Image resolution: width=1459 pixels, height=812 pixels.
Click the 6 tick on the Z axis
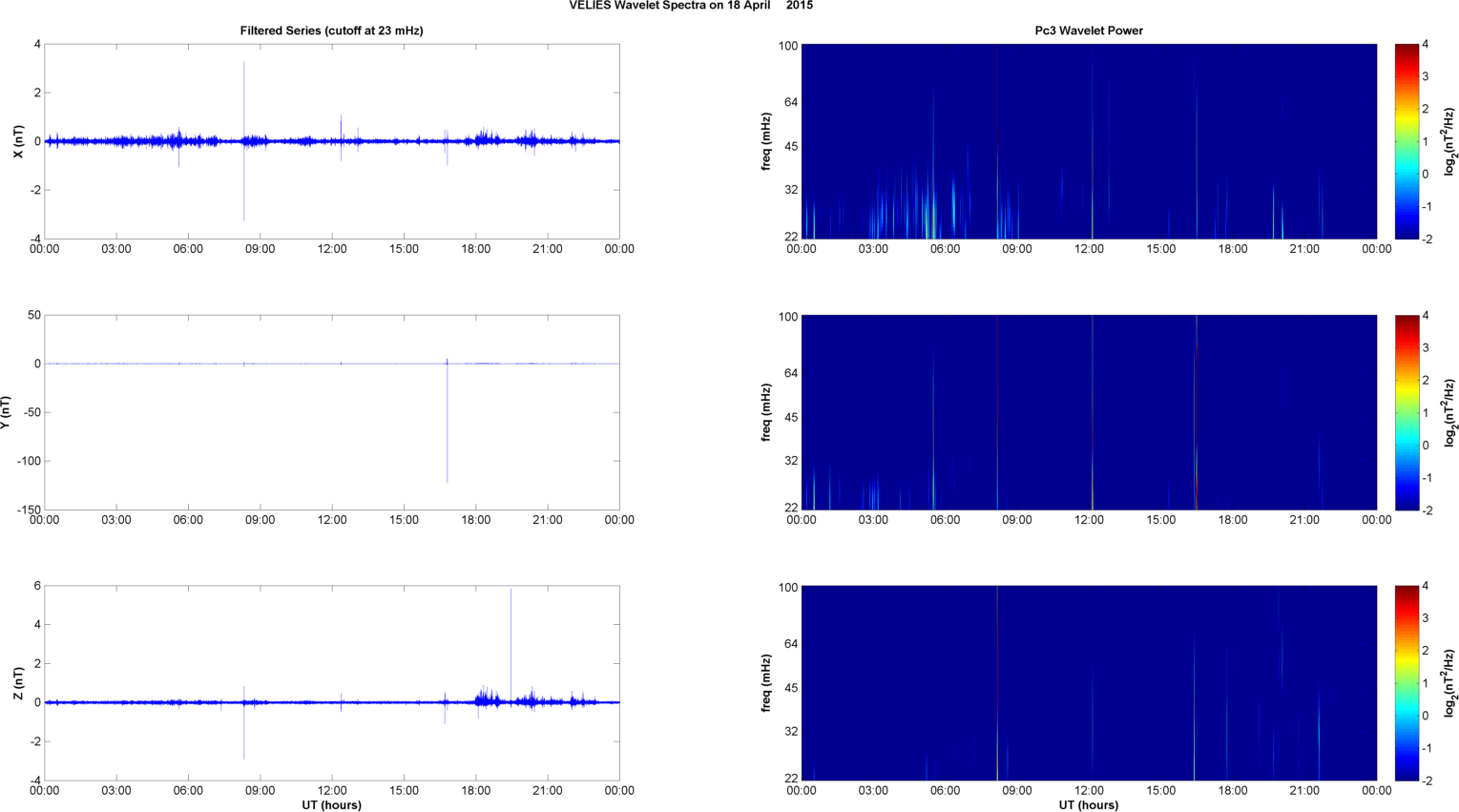point(37,586)
